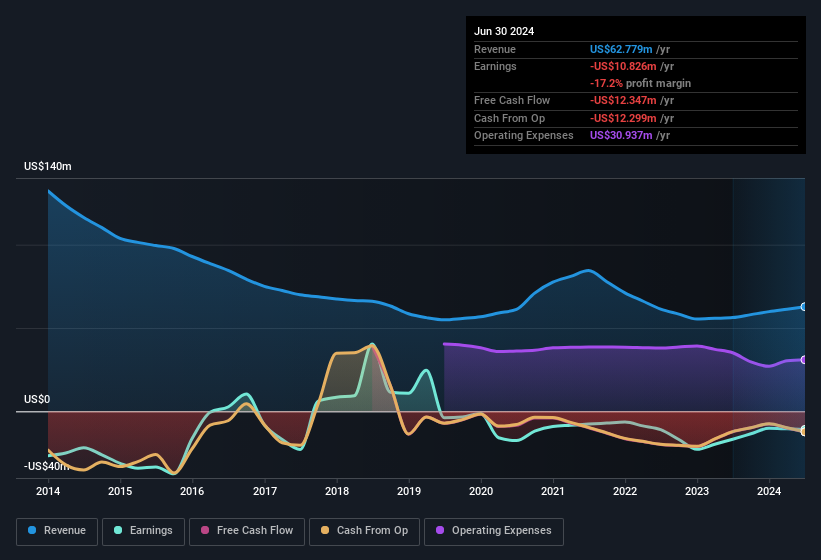Select the 2014 x-axis year label
The height and width of the screenshot is (560, 821).
tap(48, 491)
